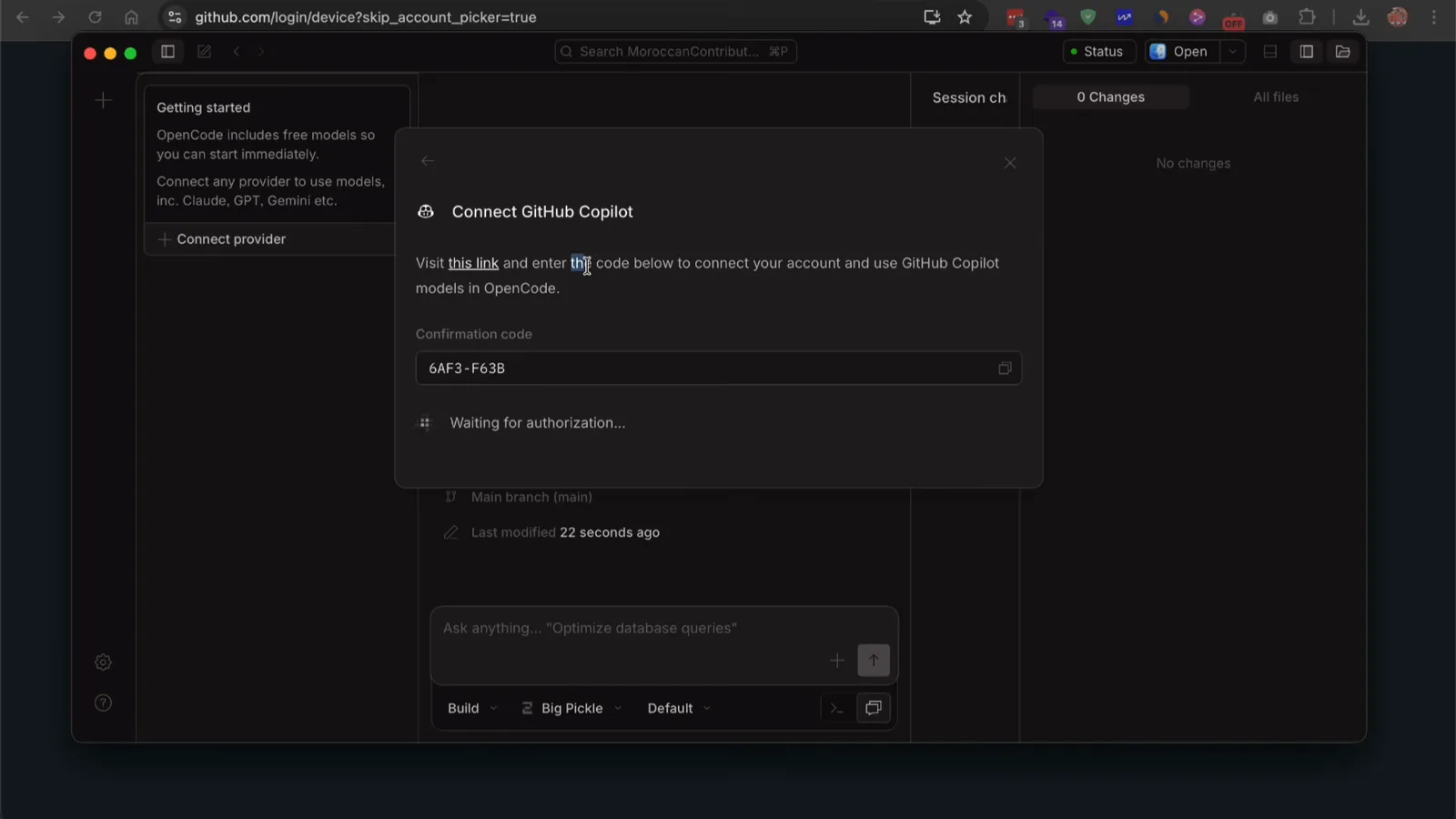Click the new session compose icon
The width and height of the screenshot is (1456, 819).
204,52
